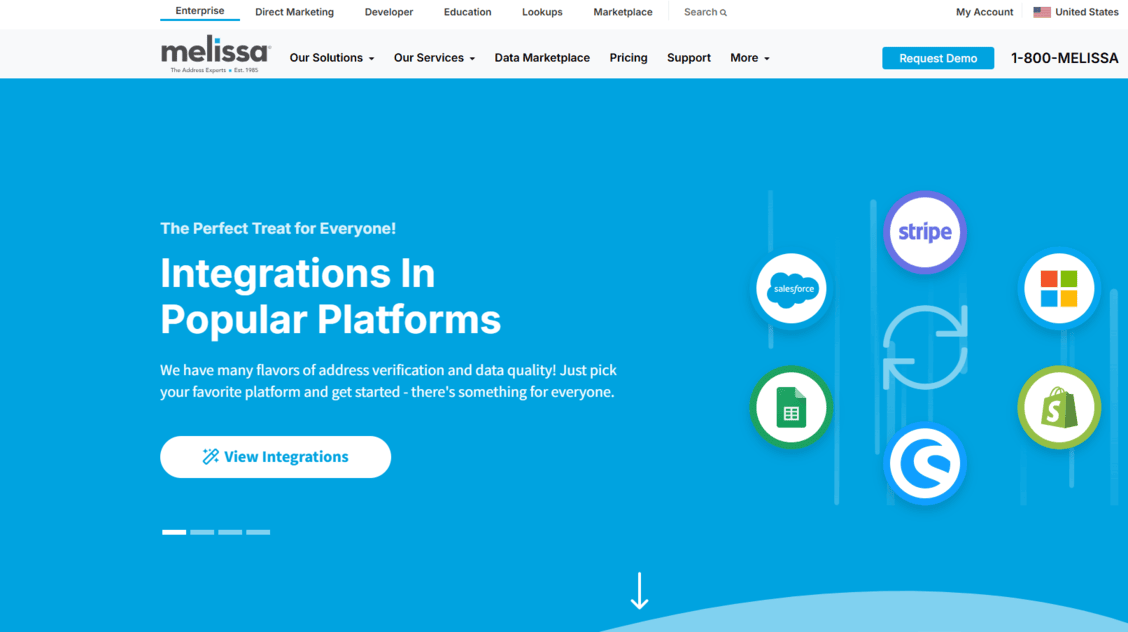Open the Our Services dropdown menu
The height and width of the screenshot is (632, 1128).
434,58
